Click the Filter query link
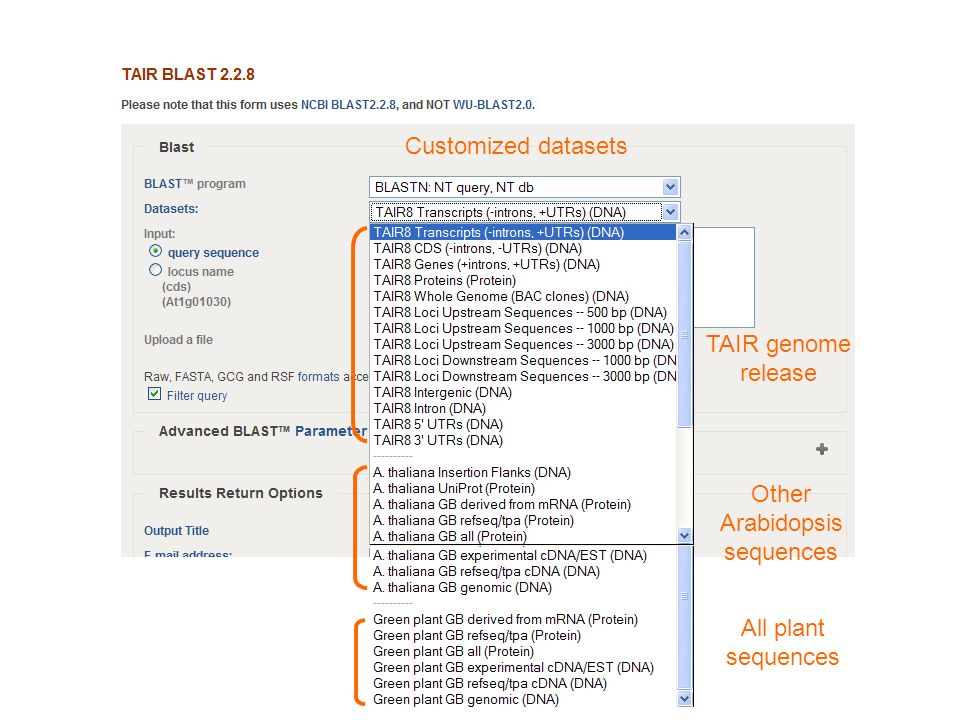The image size is (960, 720). coord(197,396)
